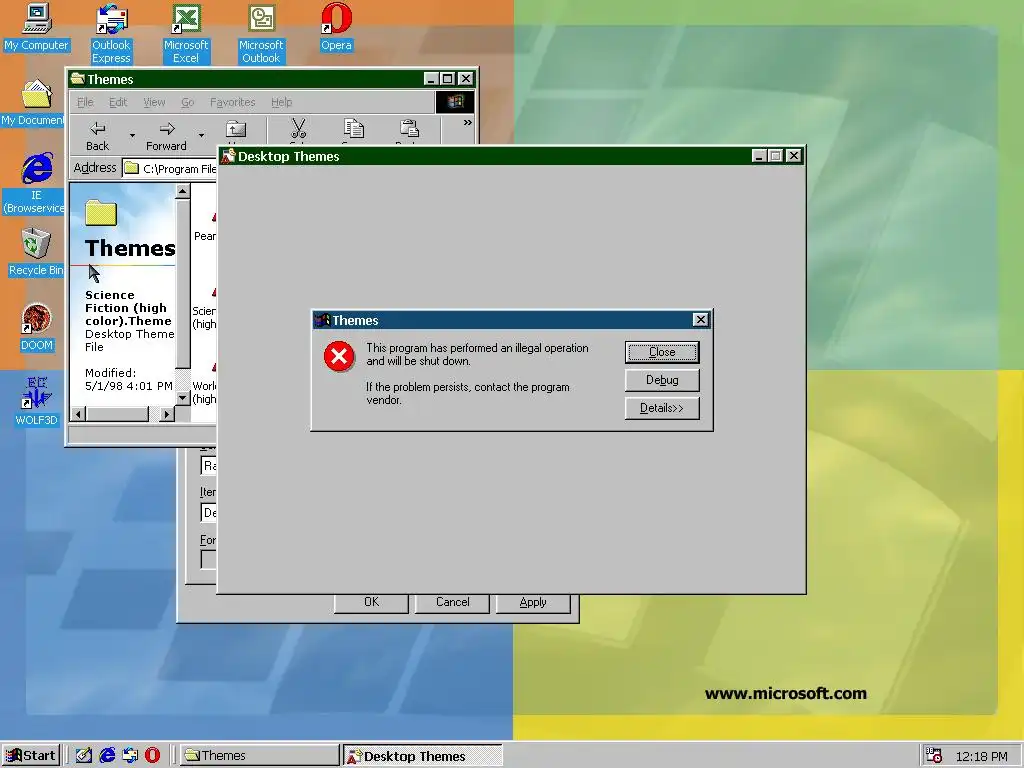Click Apply button behind Desktop Themes
Viewport: 1024px width, 768px height.
533,602
